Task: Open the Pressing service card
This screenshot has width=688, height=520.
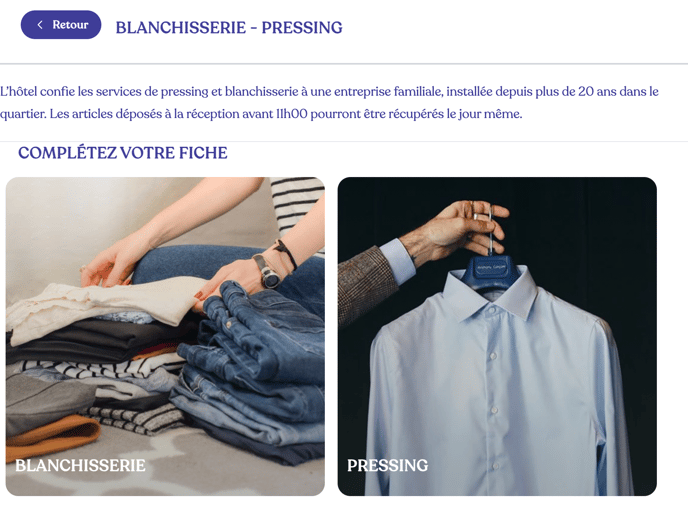Action: tap(497, 336)
